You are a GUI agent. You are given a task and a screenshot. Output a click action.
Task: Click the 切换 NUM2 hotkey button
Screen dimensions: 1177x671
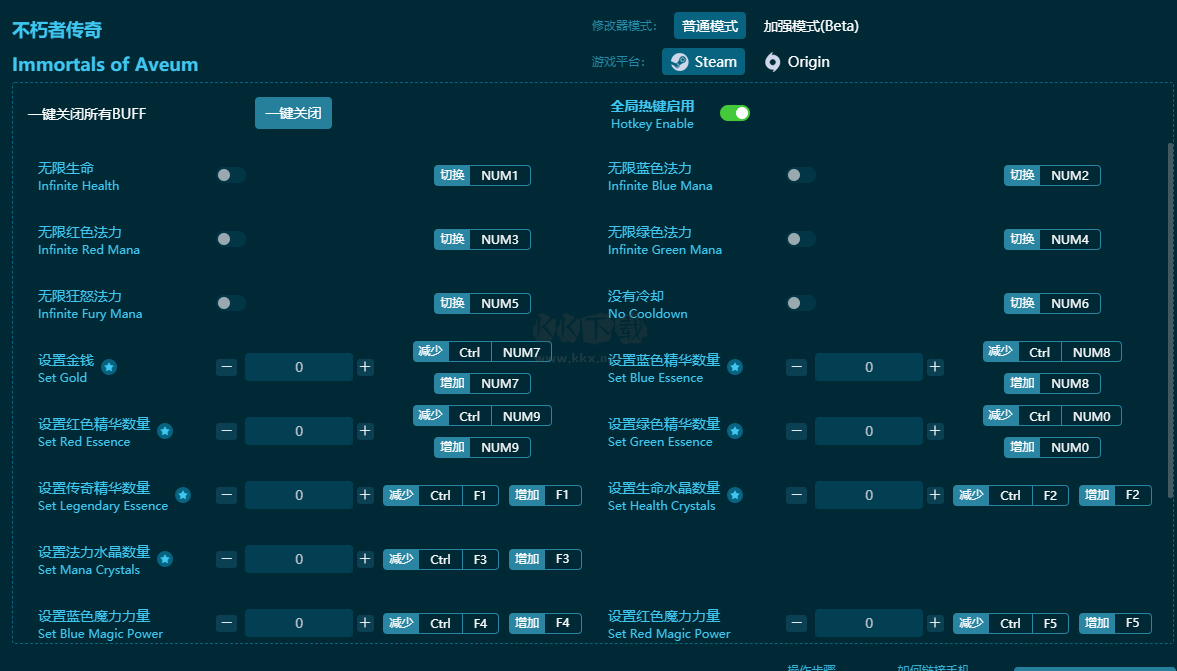1052,176
